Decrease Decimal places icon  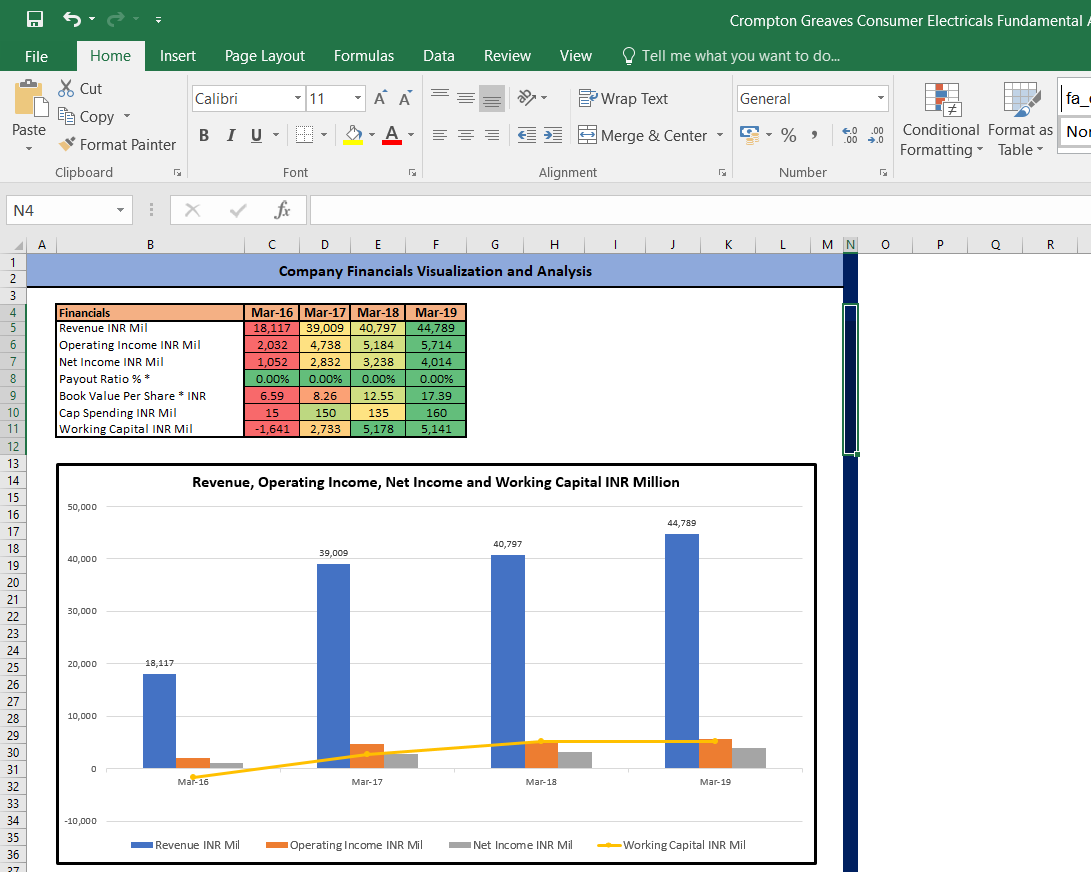click(x=876, y=135)
